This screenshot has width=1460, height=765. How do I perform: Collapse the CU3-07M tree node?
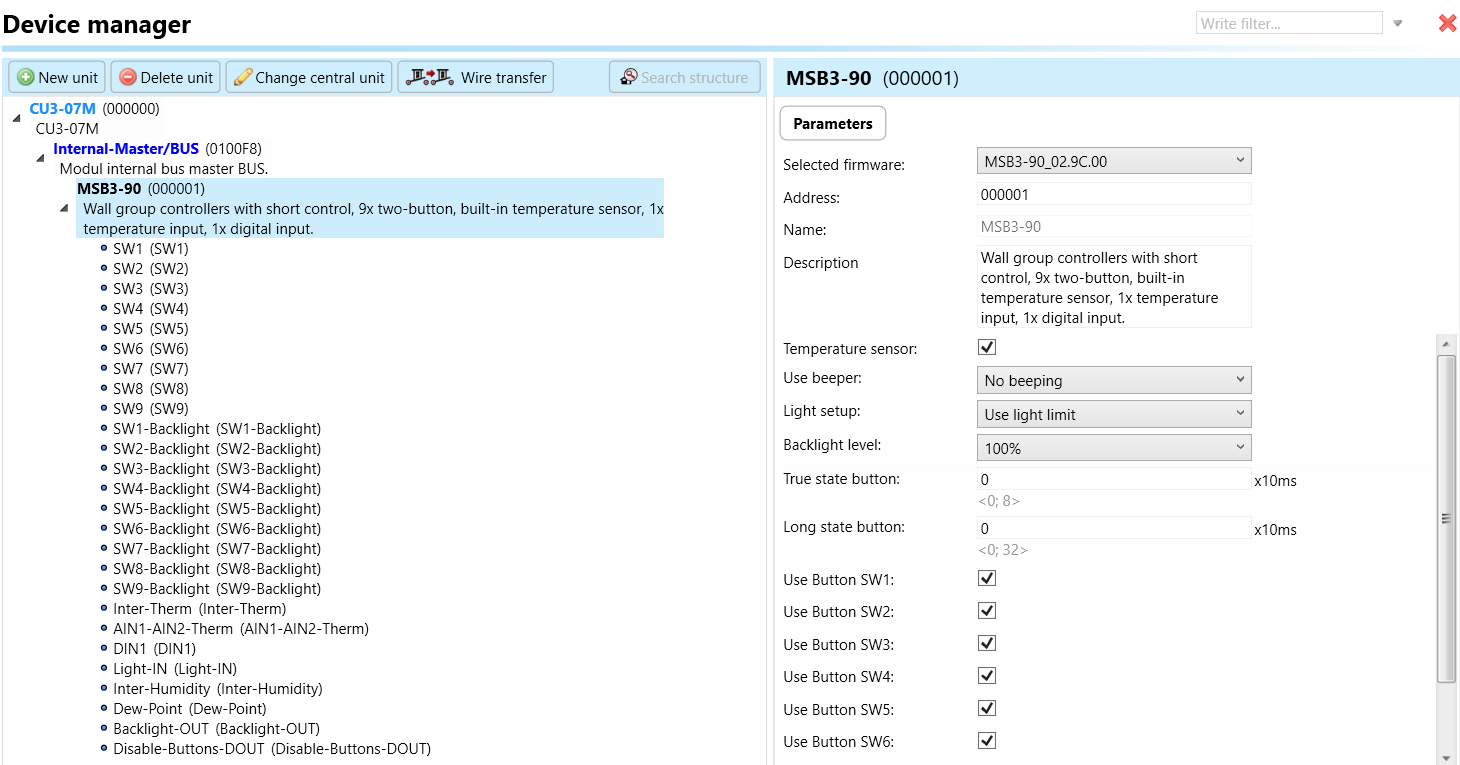(x=16, y=118)
